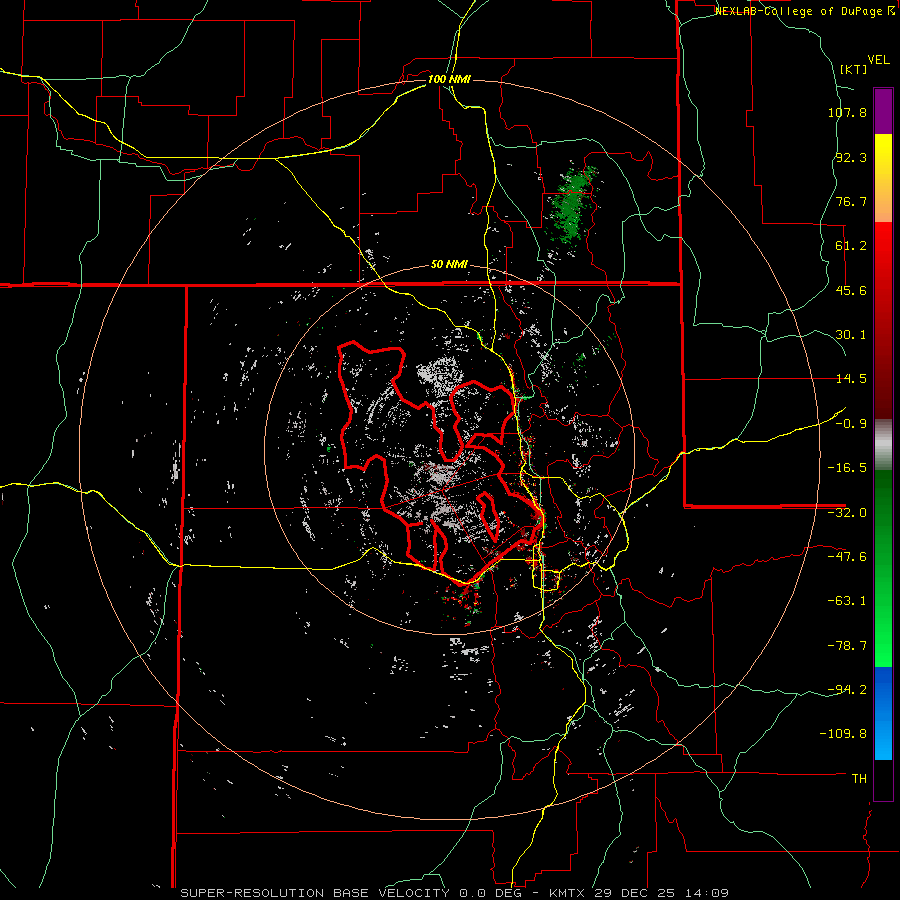
Task: Click the yellow-orange segment of the color bar
Action: (883, 178)
